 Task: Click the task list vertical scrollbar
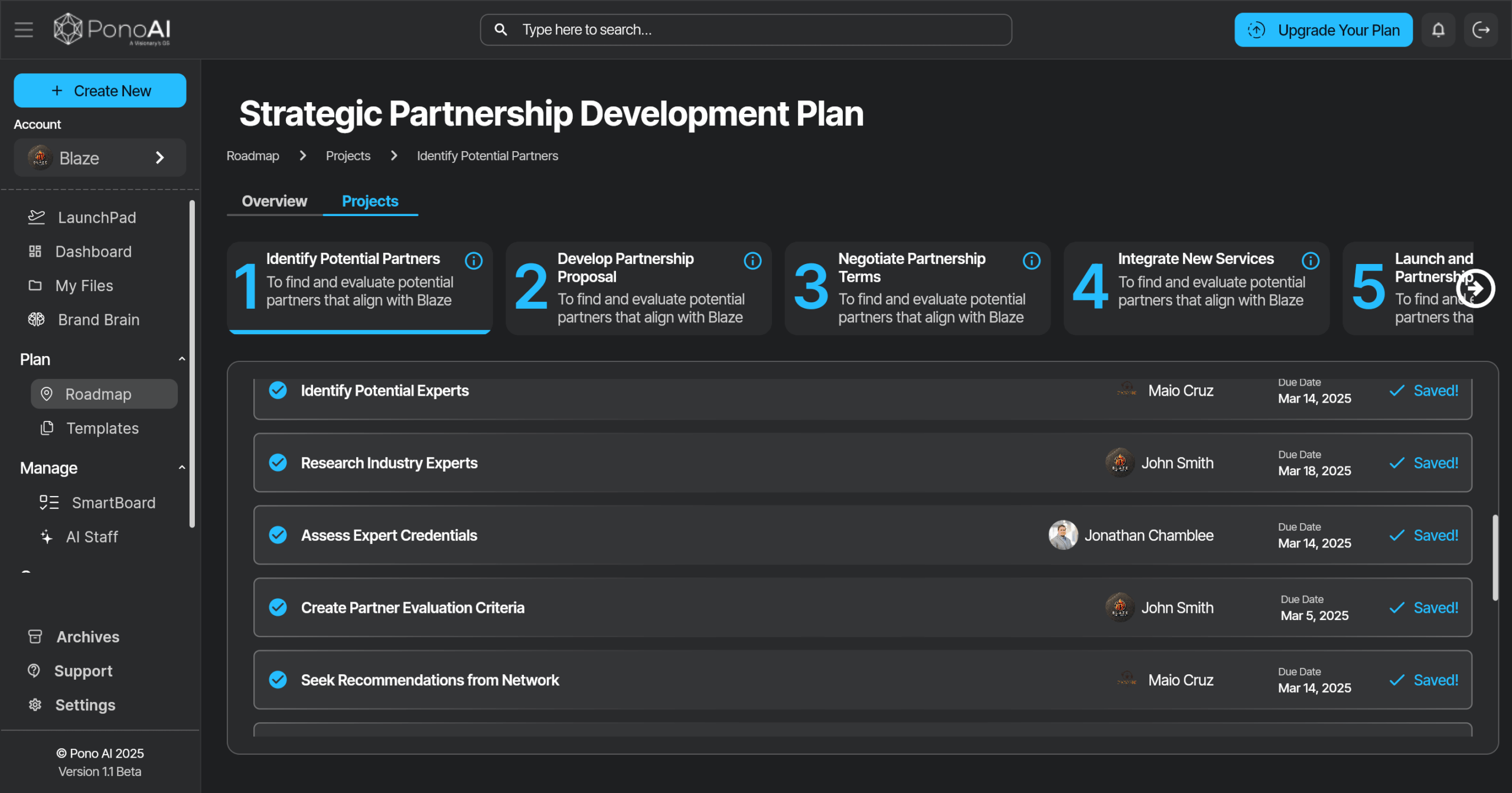(x=1495, y=557)
